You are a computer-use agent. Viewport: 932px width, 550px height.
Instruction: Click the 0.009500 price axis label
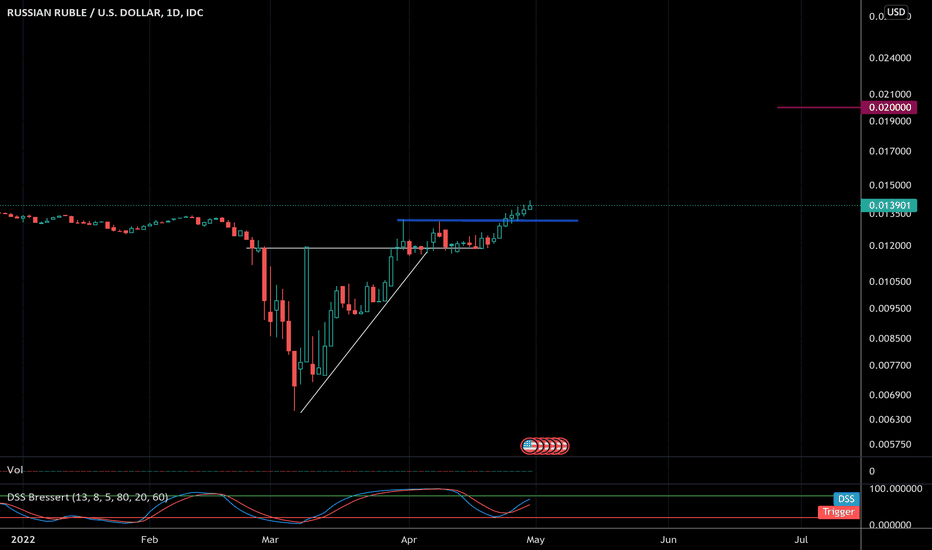tap(890, 308)
